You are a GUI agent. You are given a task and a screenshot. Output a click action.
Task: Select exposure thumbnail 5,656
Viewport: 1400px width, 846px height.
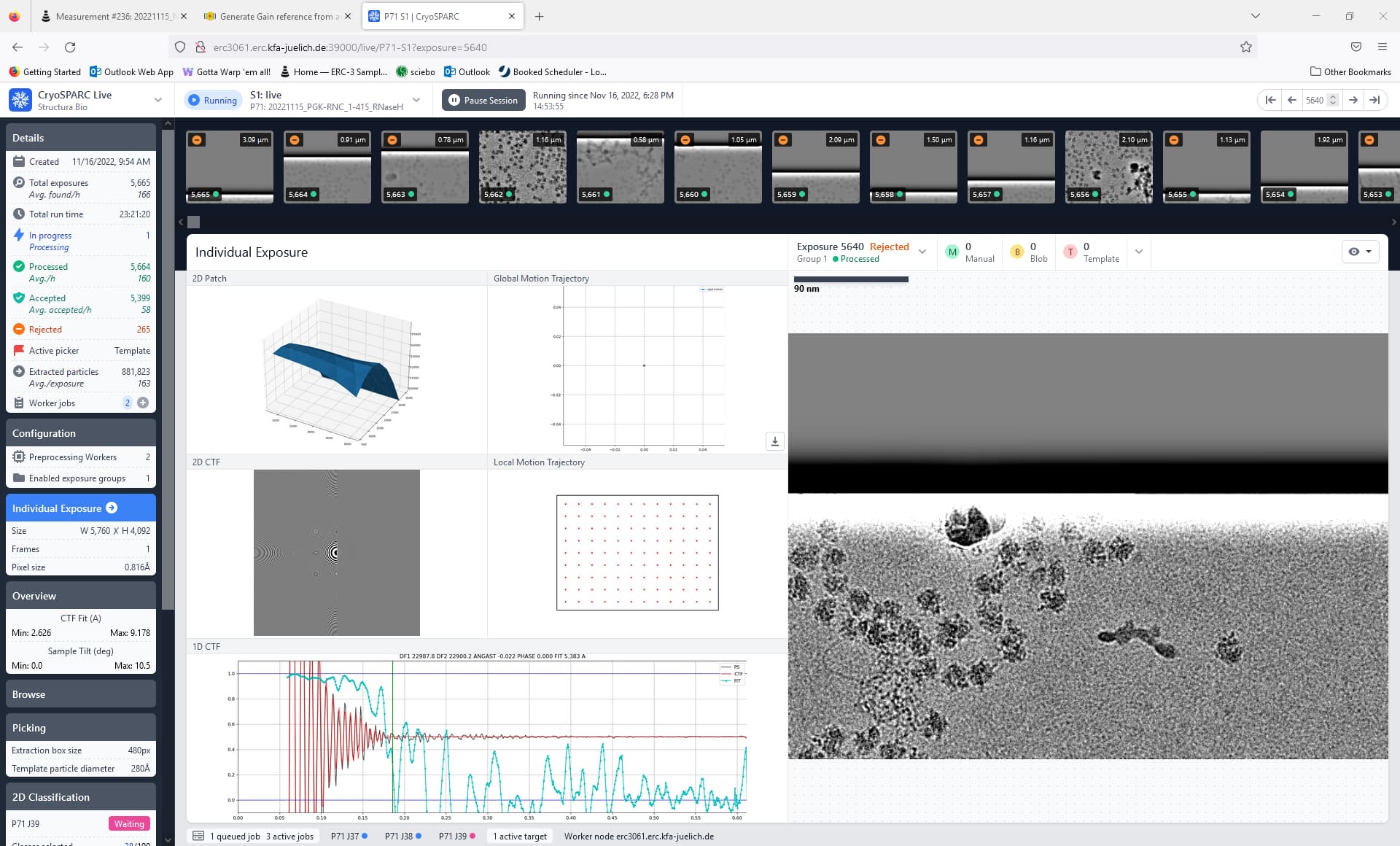point(1109,167)
